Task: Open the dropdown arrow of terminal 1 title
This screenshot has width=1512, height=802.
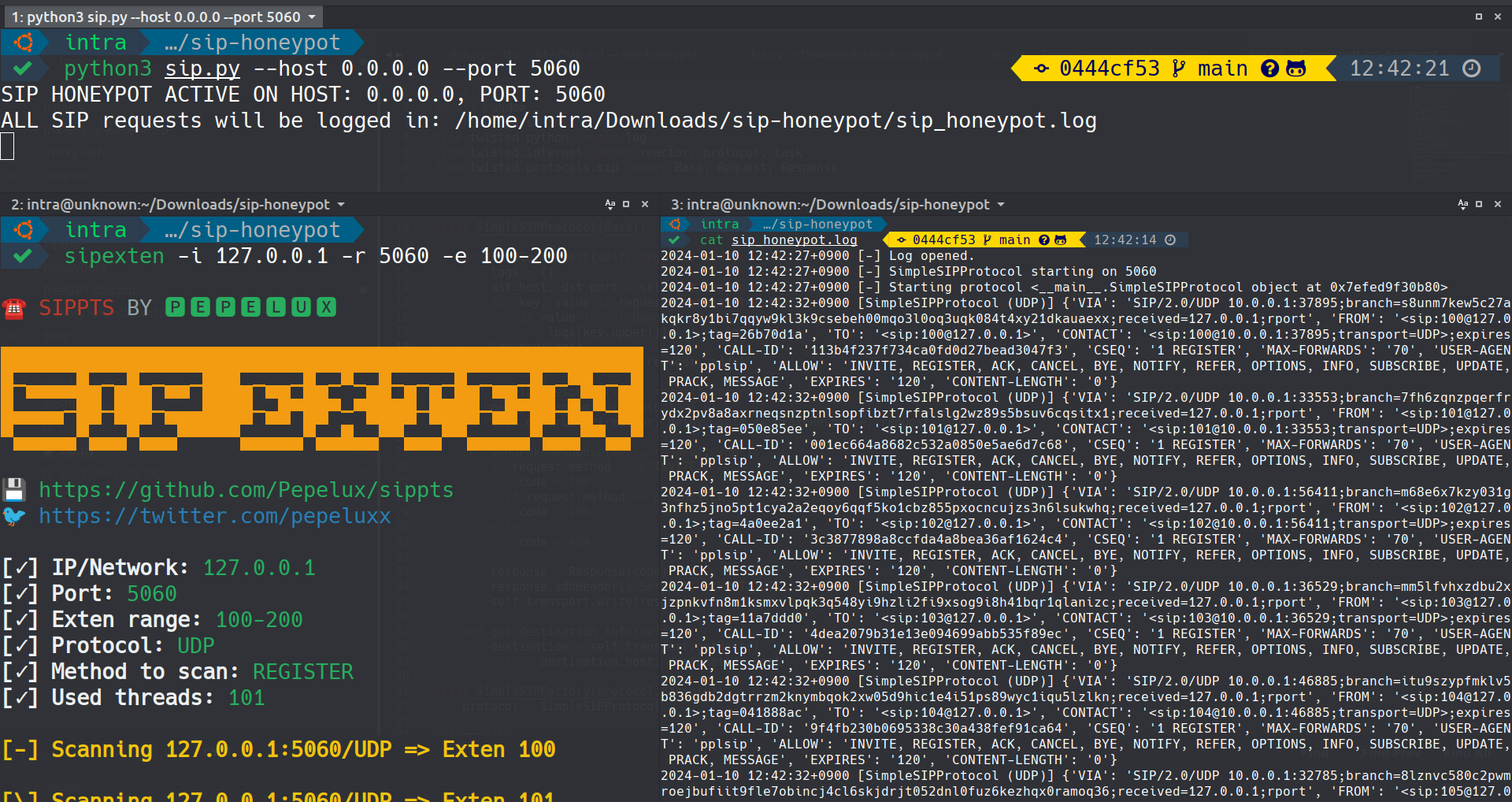Action: pos(312,17)
